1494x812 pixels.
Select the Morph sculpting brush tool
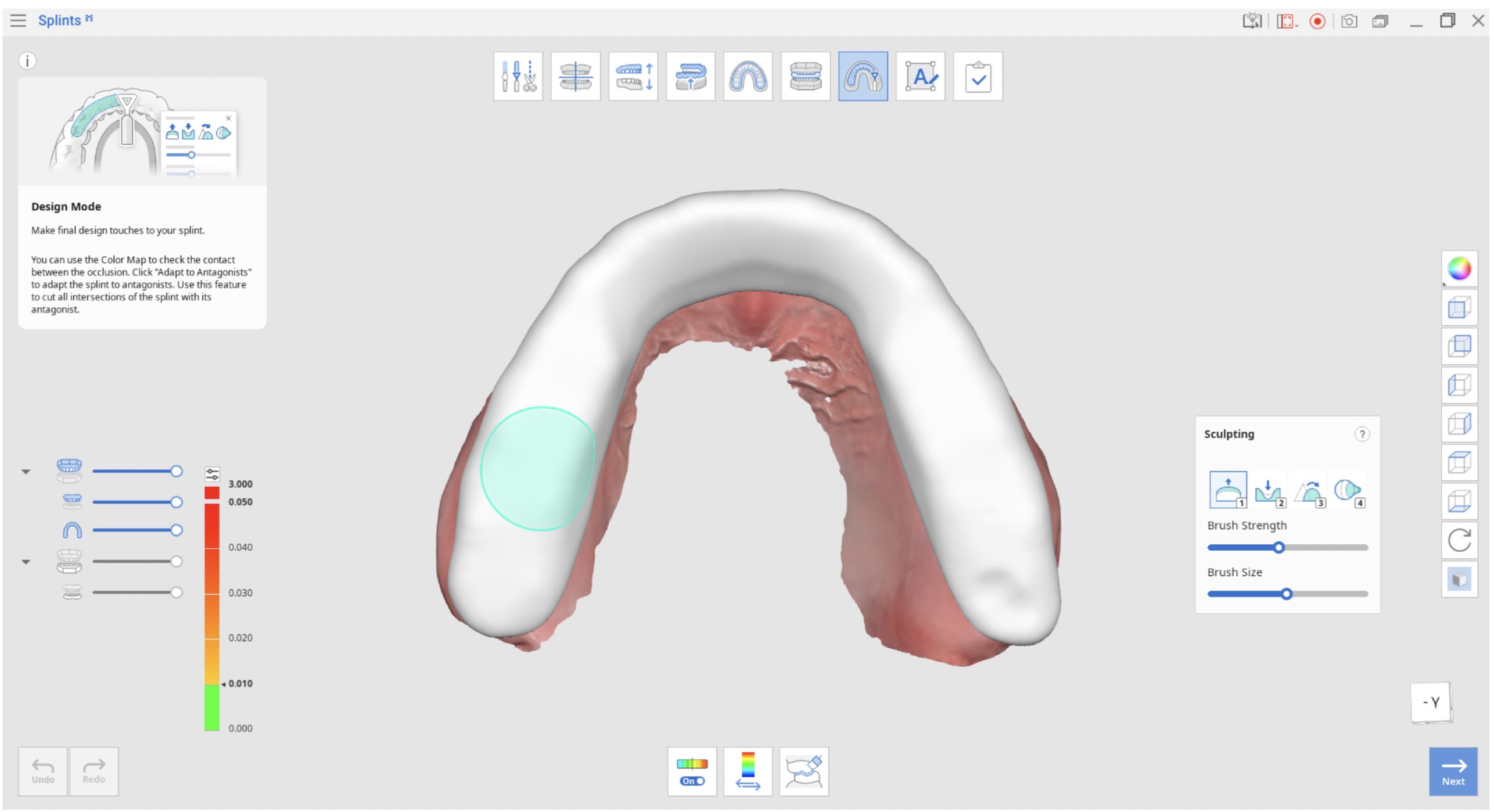point(1348,491)
